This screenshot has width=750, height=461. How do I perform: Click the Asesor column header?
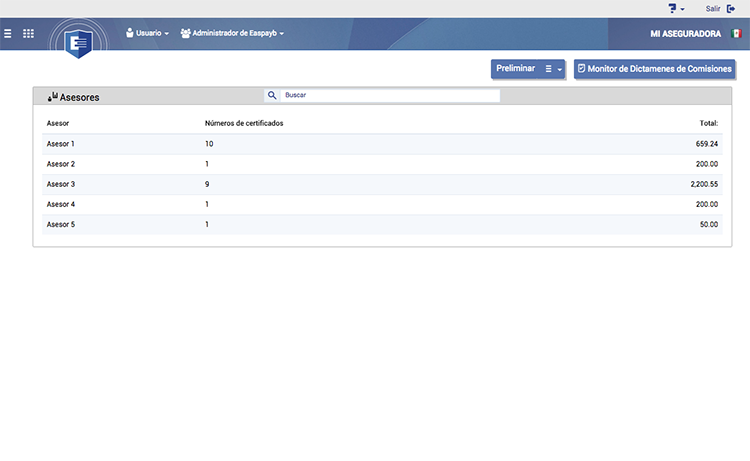58,123
